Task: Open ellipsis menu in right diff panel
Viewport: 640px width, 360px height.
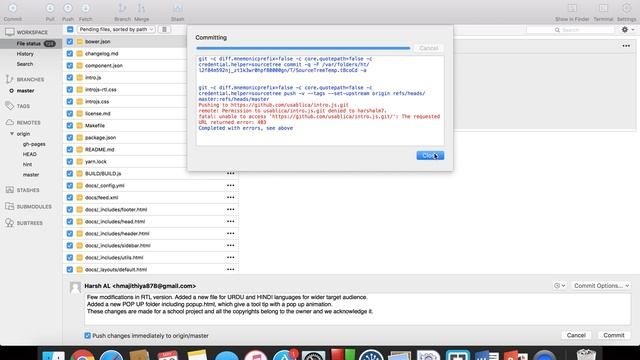Action: coord(626,46)
